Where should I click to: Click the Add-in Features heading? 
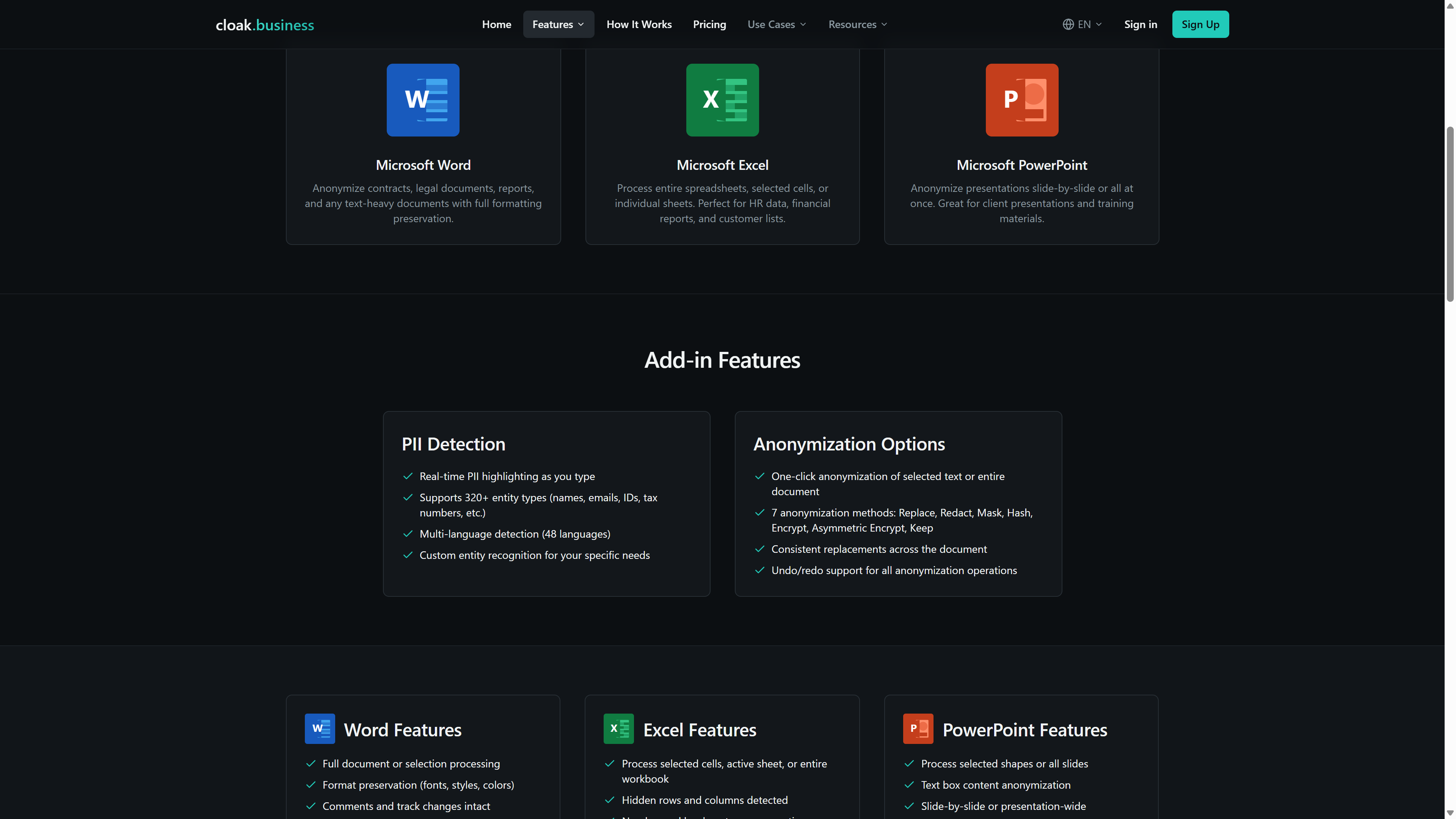coord(722,360)
